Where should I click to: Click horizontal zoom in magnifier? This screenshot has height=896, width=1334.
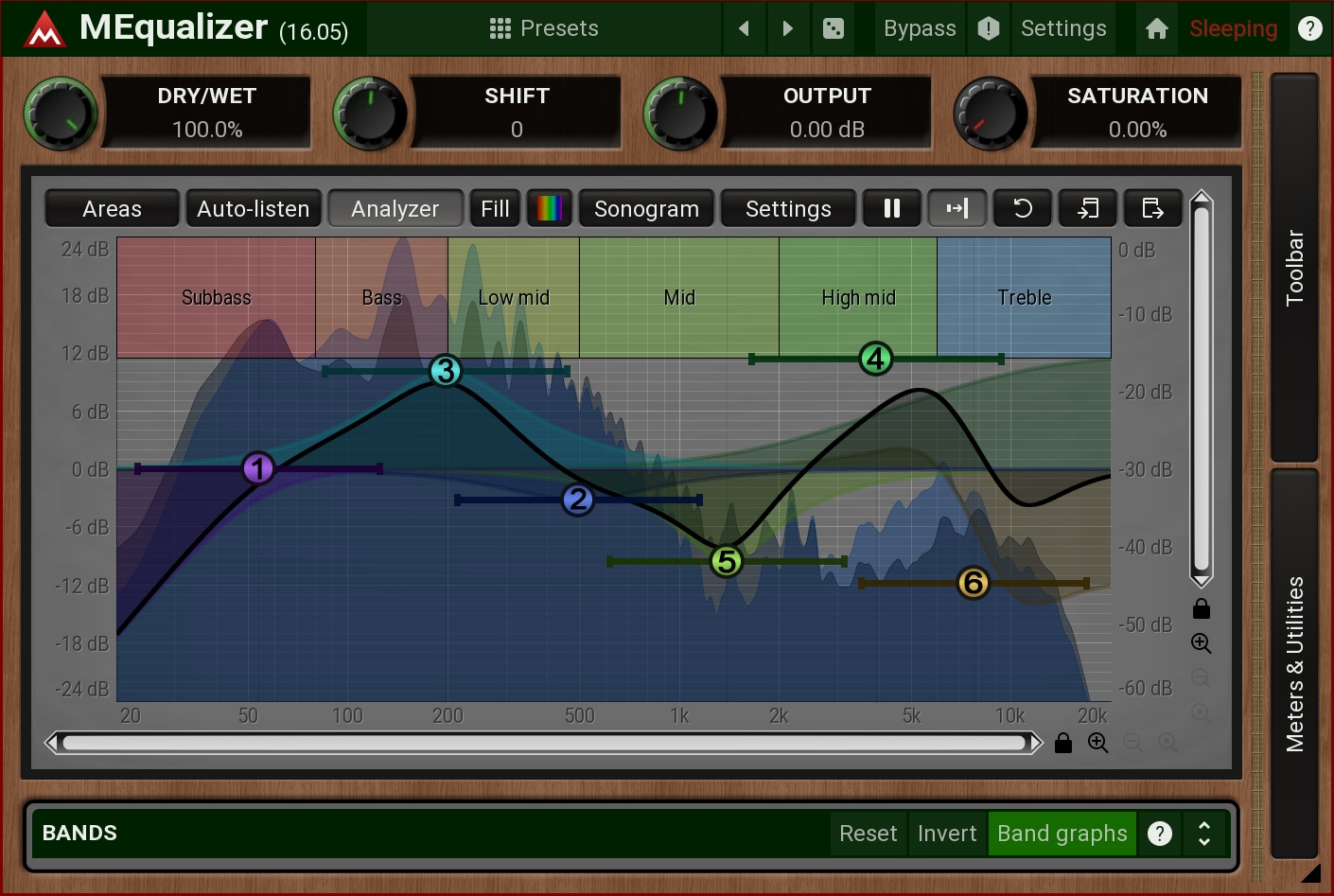(1098, 743)
